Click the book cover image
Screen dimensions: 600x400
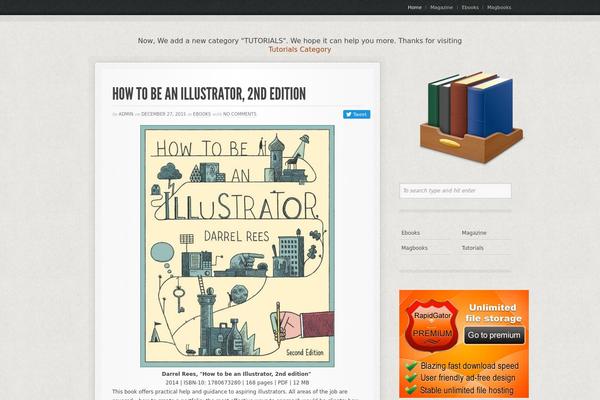click(x=237, y=246)
